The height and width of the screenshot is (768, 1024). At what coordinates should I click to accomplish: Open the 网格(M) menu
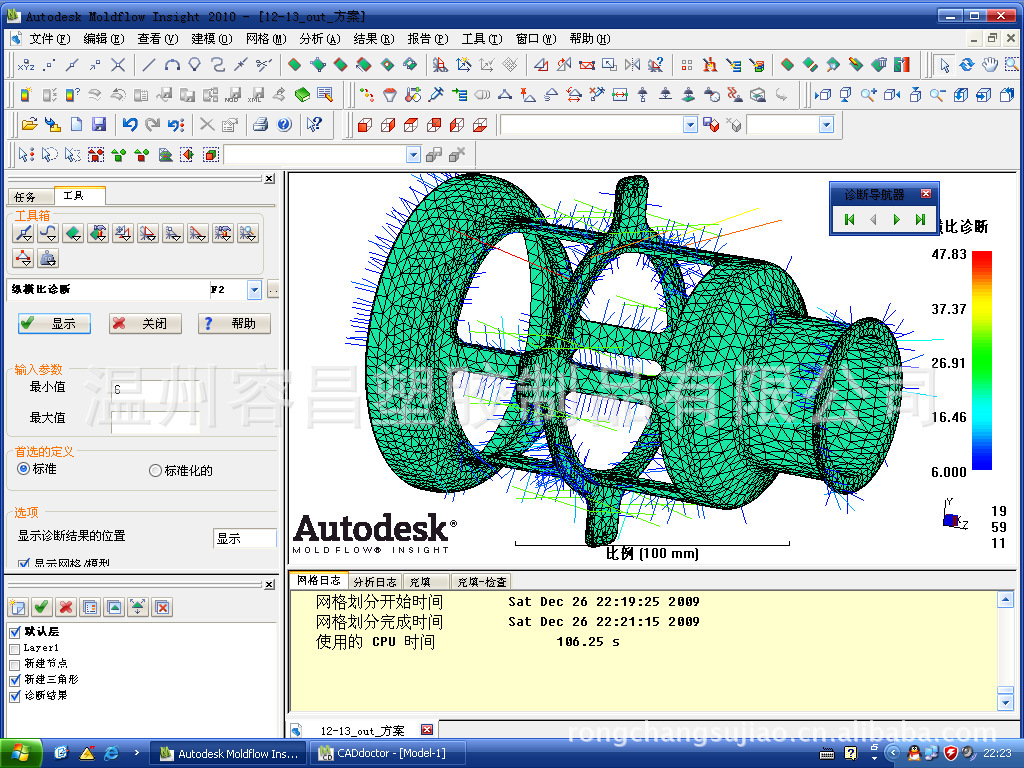coord(266,39)
